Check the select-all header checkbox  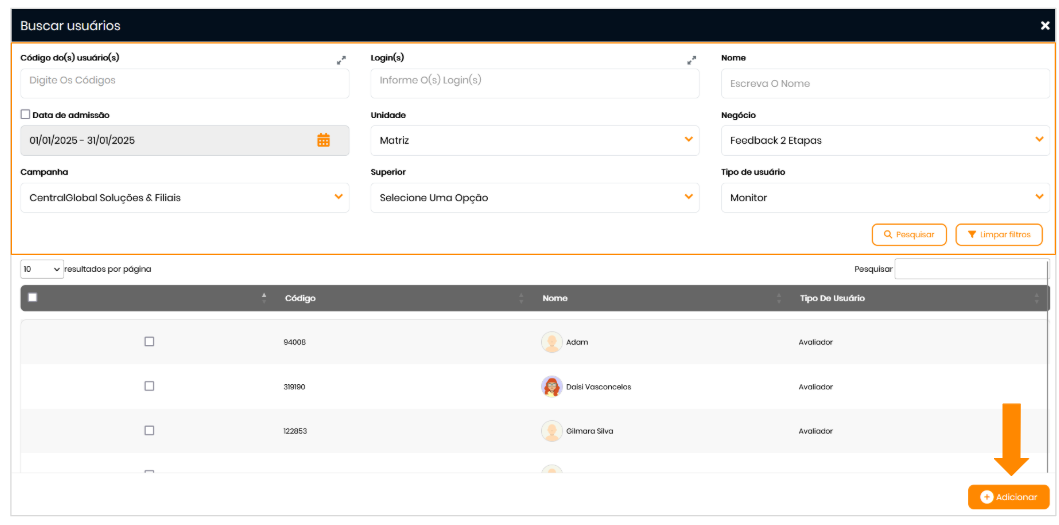pyautogui.click(x=33, y=297)
